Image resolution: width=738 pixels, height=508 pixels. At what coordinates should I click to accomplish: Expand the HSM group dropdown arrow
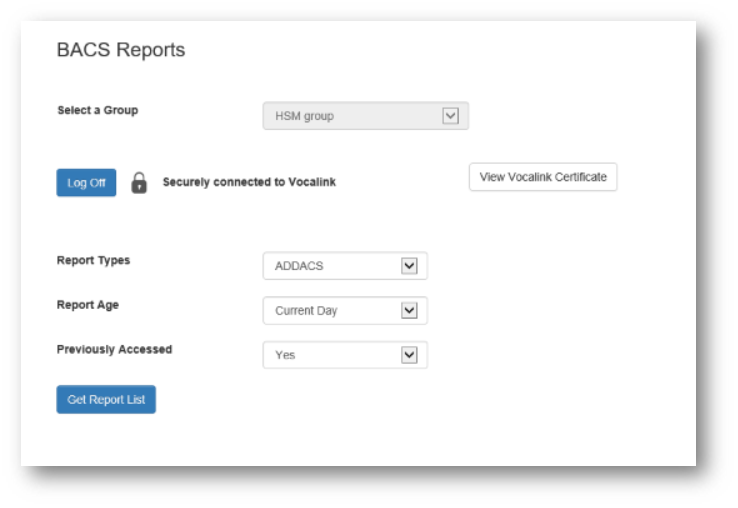450,116
